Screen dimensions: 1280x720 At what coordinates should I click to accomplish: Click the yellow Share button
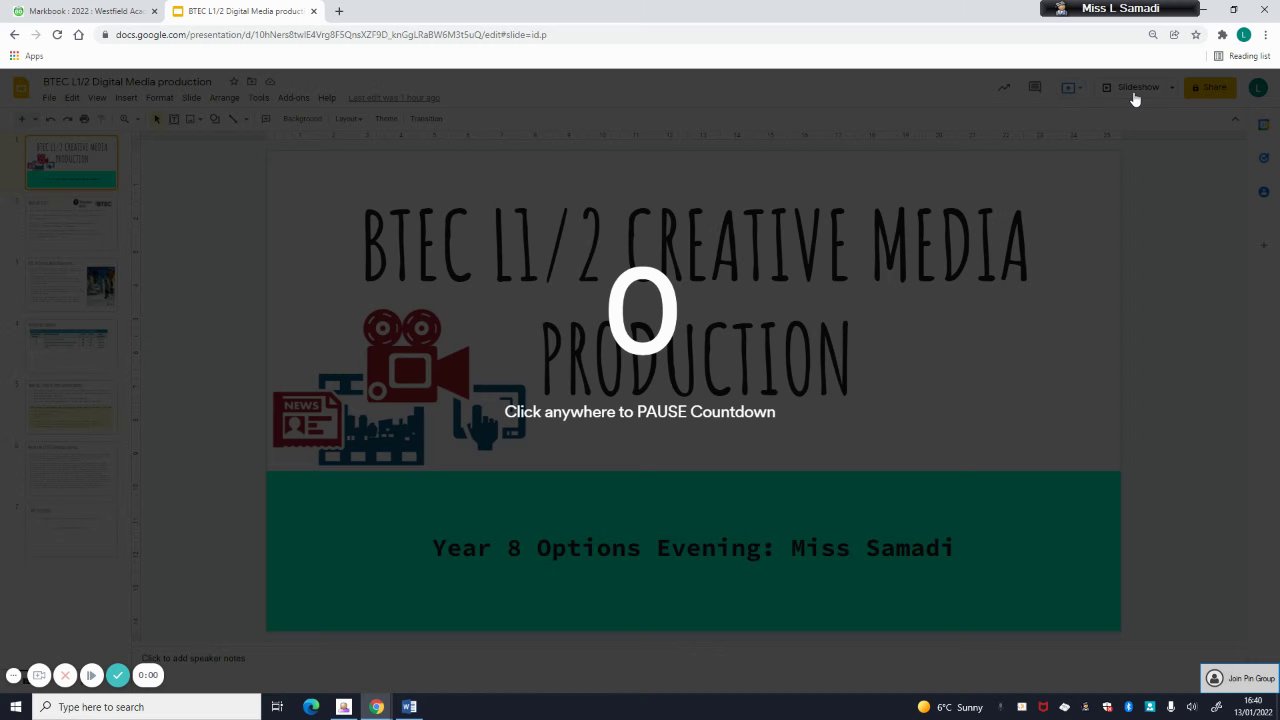click(x=1210, y=87)
